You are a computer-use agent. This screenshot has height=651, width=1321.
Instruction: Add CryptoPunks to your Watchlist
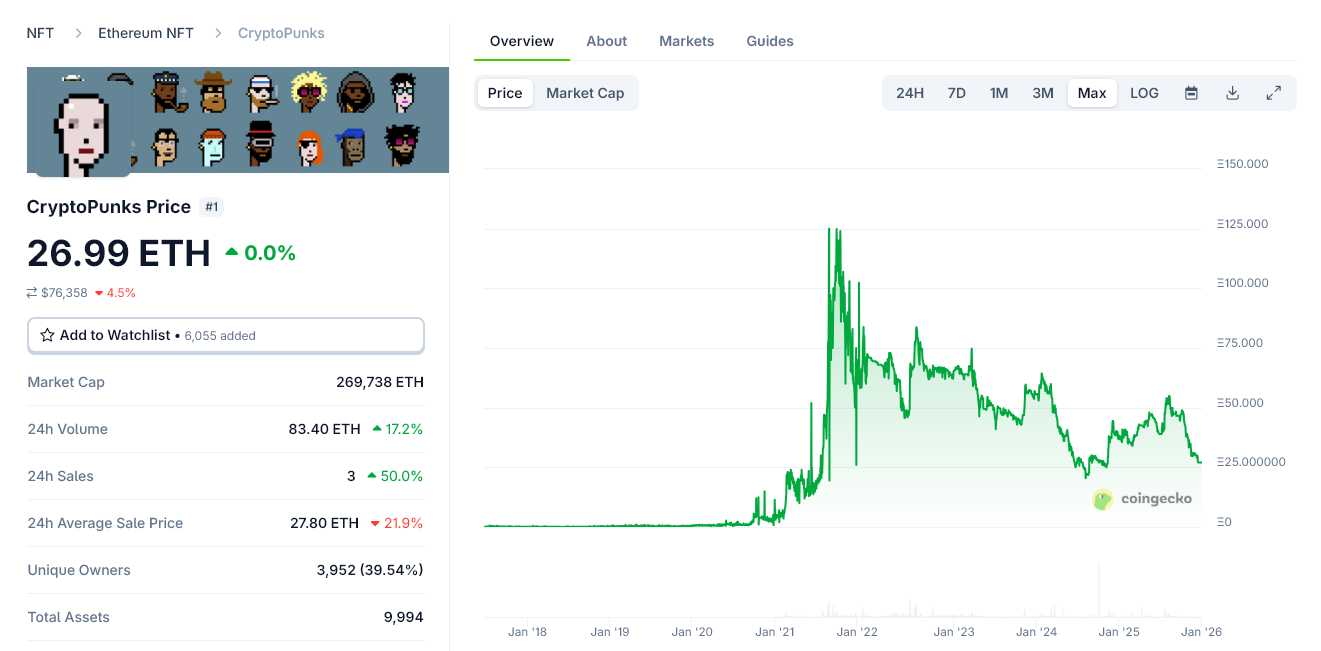(x=114, y=335)
